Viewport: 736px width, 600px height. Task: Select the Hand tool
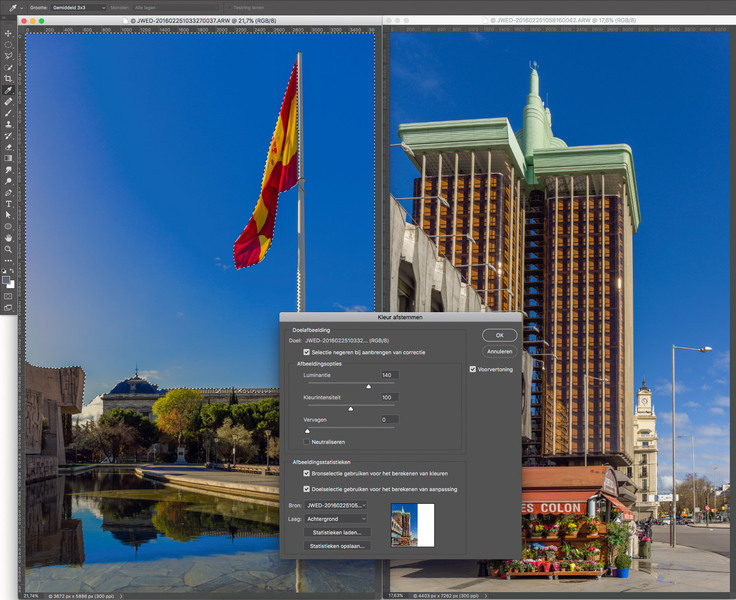[x=8, y=238]
